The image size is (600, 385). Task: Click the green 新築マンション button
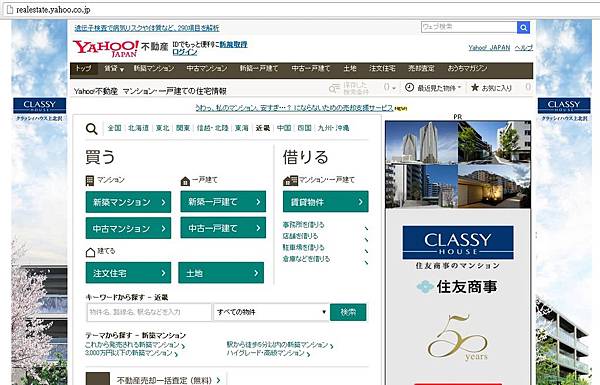pos(128,202)
